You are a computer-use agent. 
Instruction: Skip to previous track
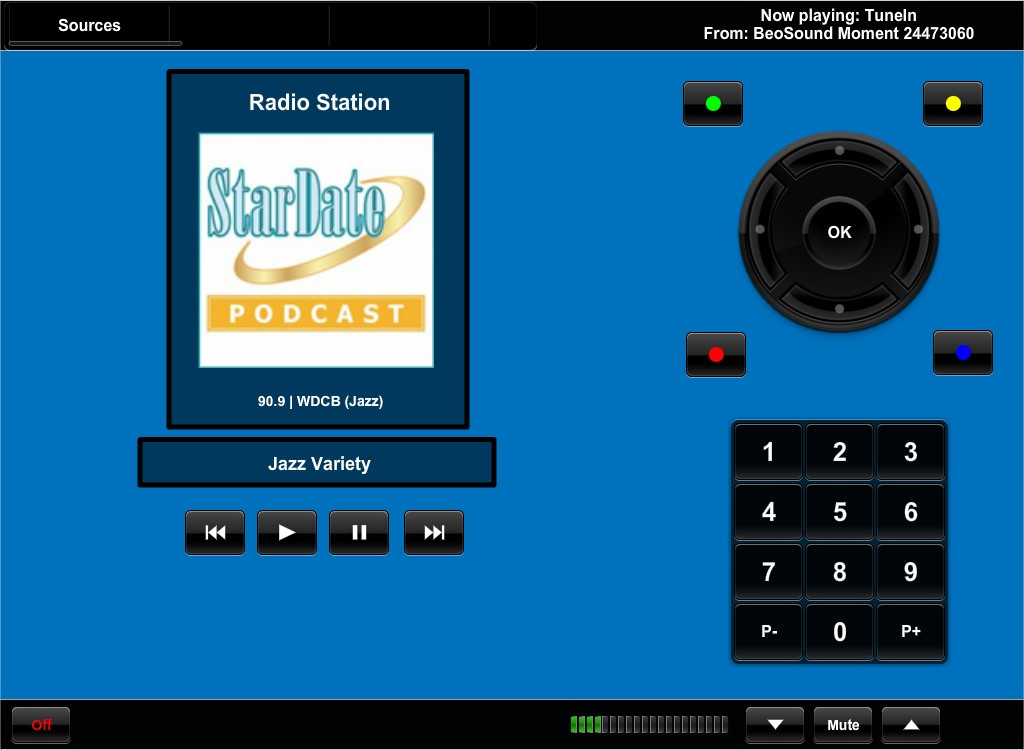(215, 532)
